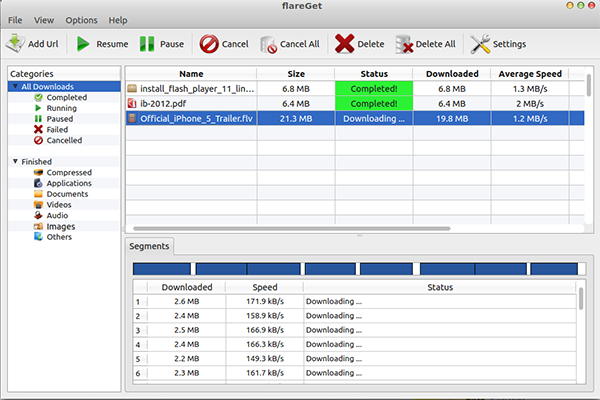Select the Videos category
Screen dimensions: 600x400
coord(59,205)
